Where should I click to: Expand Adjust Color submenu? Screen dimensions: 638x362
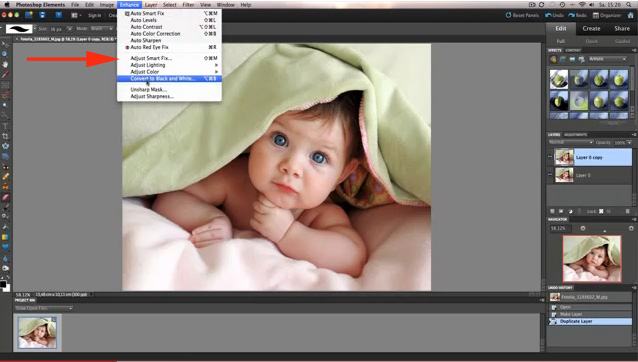[x=169, y=72]
